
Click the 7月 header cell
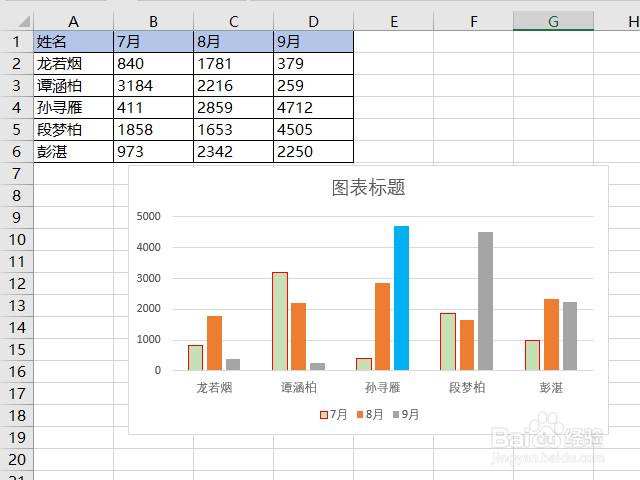click(x=153, y=42)
